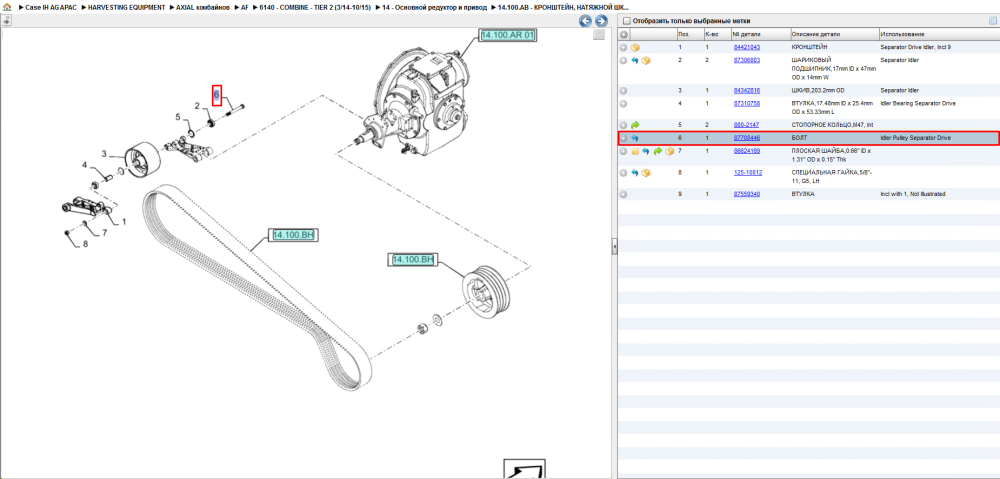Open 'AF' breadcrumb
The height and width of the screenshot is (479, 1000).
point(245,7)
